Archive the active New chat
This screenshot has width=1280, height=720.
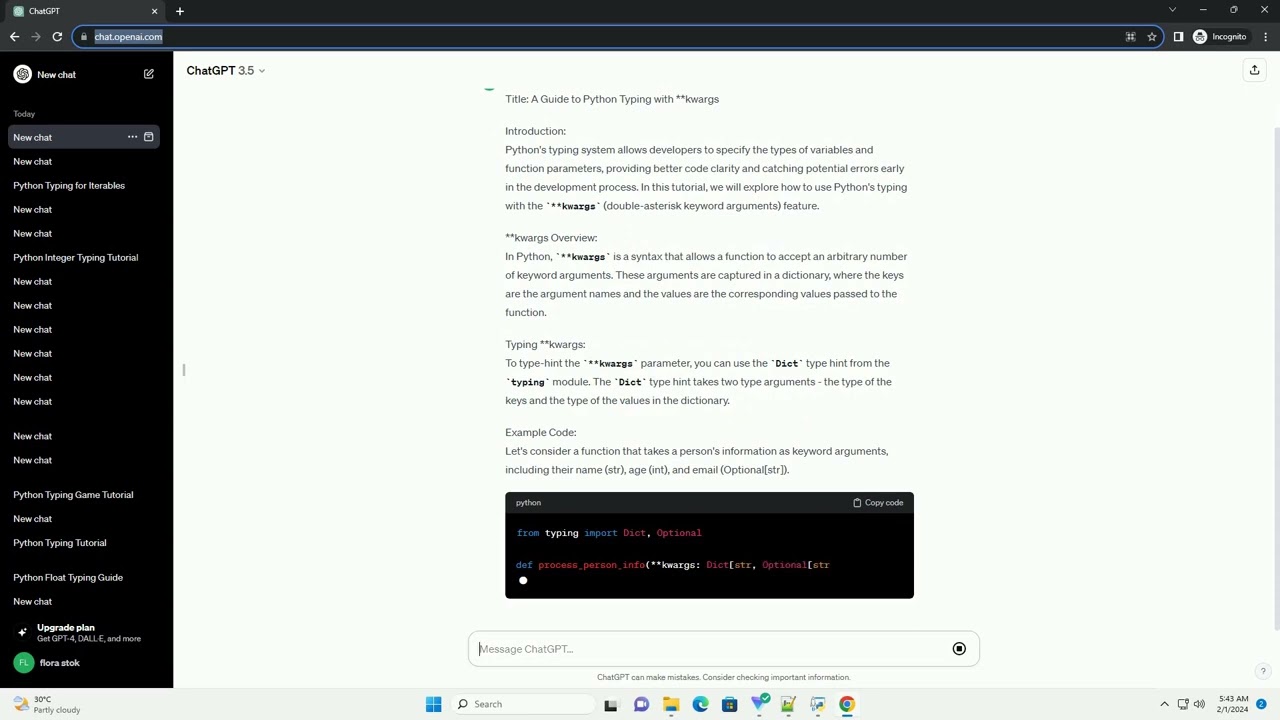coord(149,137)
